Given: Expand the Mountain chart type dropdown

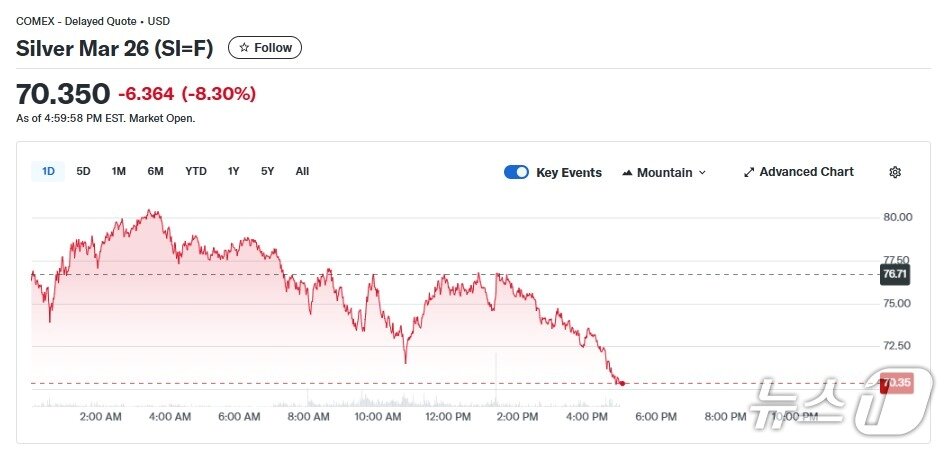Looking at the screenshot, I should 702,173.
